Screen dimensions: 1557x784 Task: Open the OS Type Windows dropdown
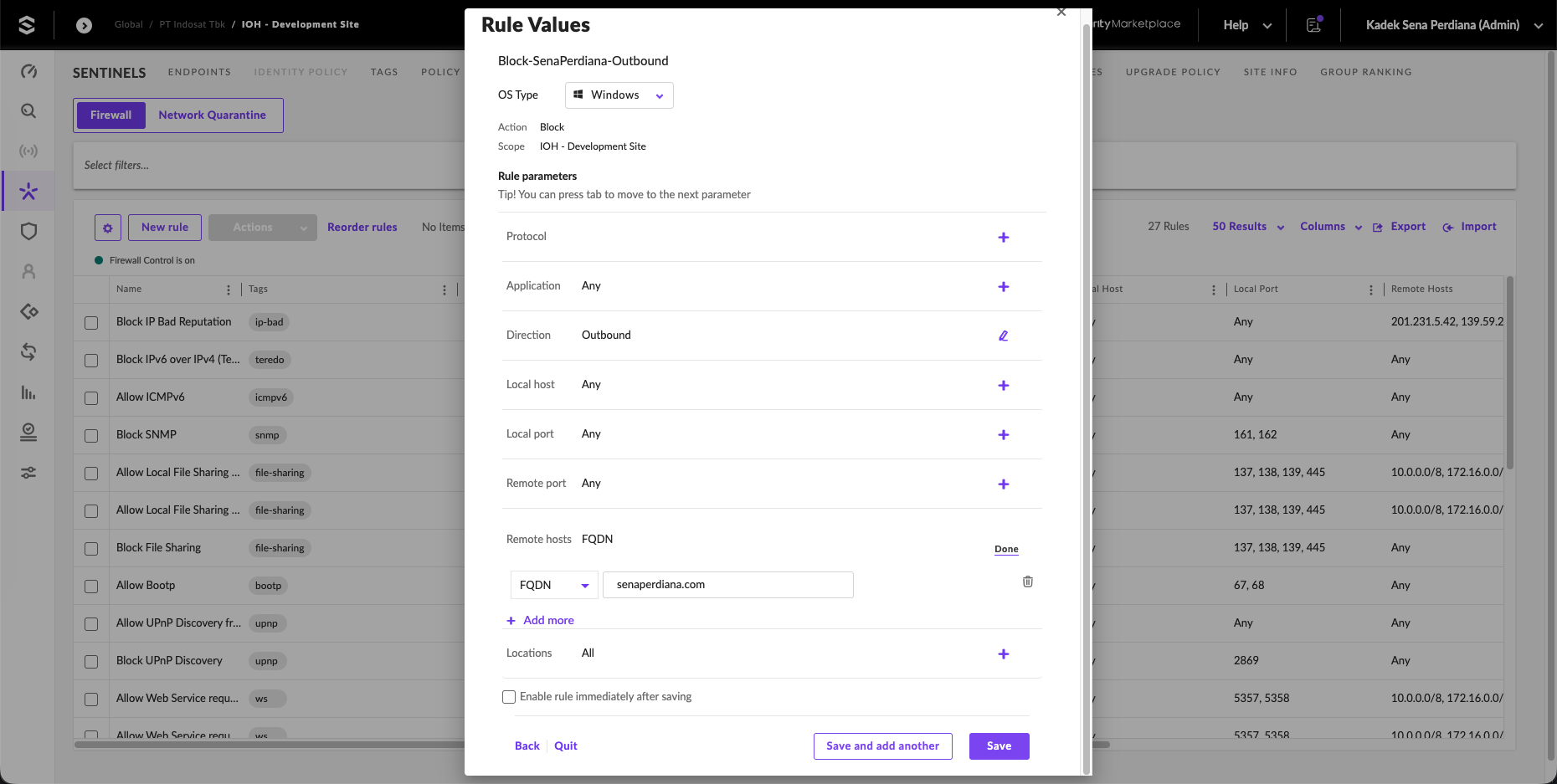point(619,95)
